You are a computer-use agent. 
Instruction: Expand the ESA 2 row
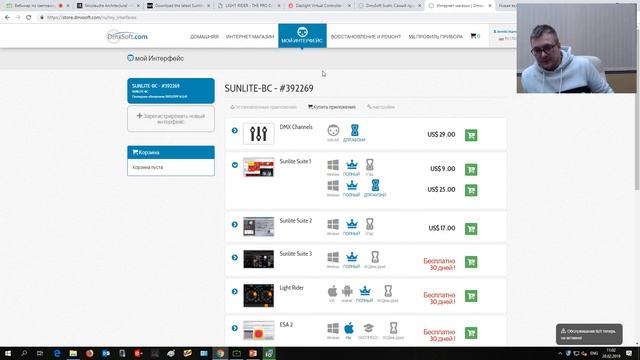pyautogui.click(x=235, y=328)
